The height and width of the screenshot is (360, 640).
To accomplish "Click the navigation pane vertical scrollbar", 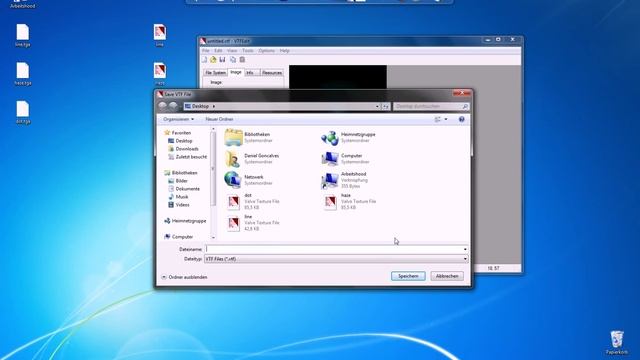I will 213,168.
